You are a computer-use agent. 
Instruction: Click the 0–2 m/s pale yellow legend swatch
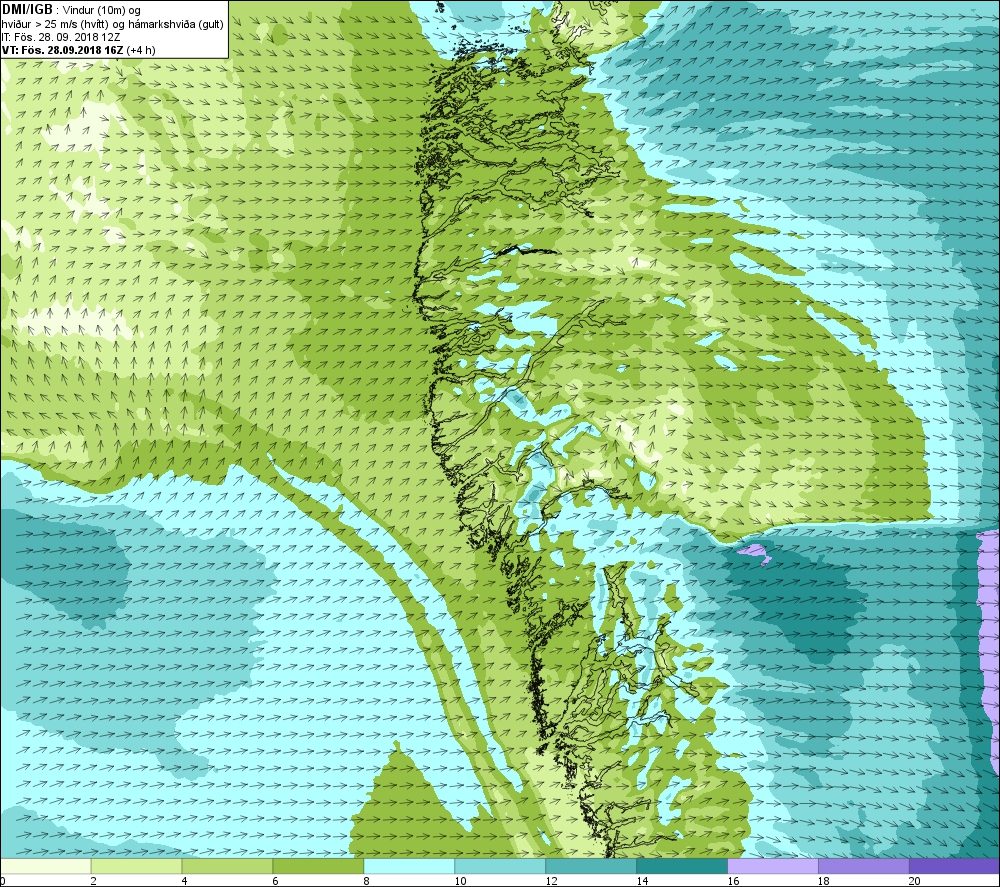(x=45, y=866)
